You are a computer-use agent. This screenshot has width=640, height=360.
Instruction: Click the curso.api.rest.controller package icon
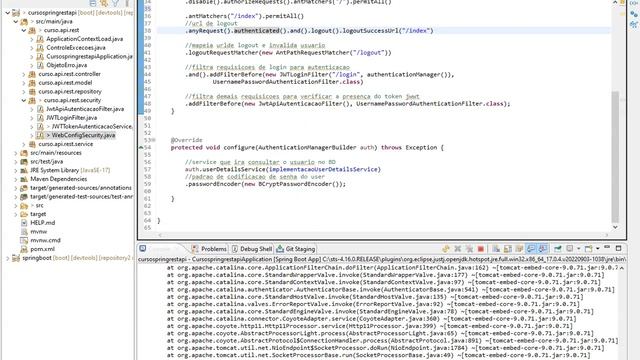tap(32, 74)
